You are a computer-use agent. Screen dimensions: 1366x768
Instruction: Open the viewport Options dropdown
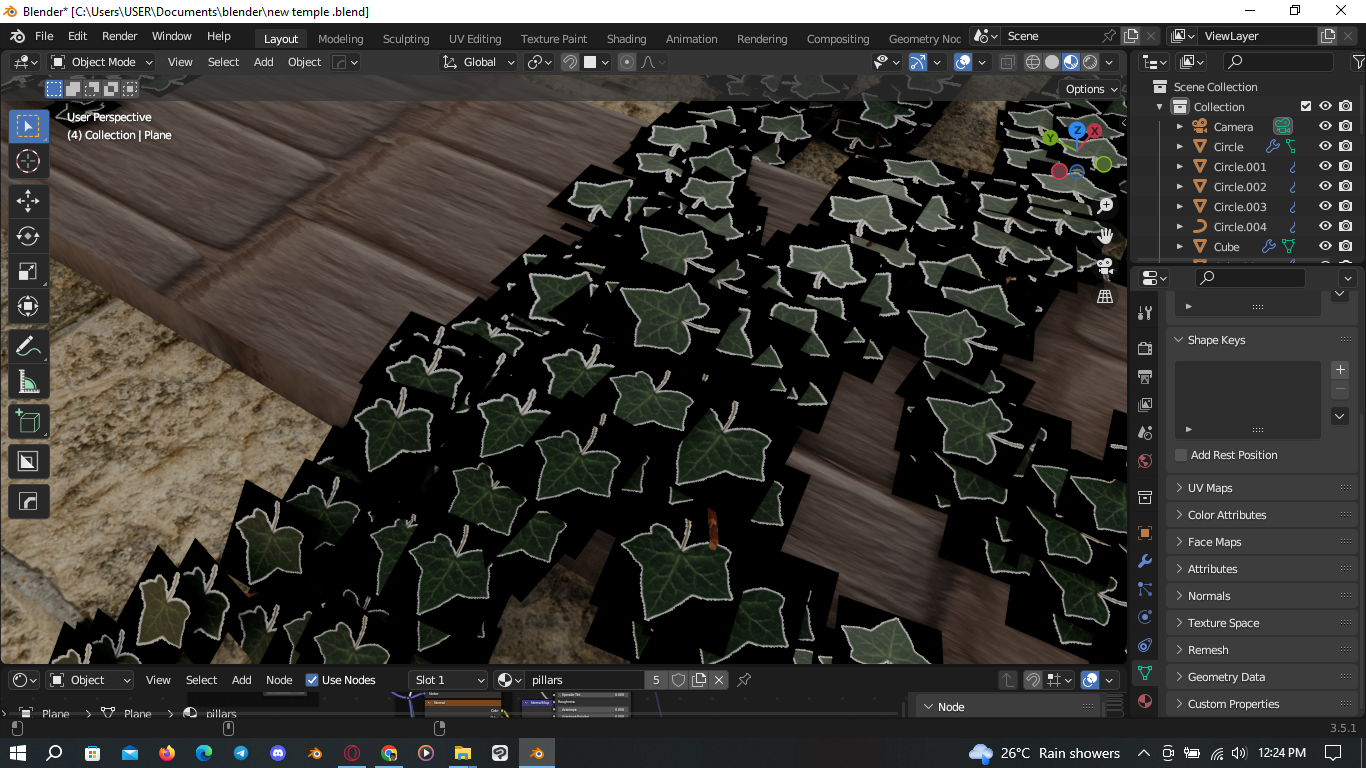coord(1091,89)
